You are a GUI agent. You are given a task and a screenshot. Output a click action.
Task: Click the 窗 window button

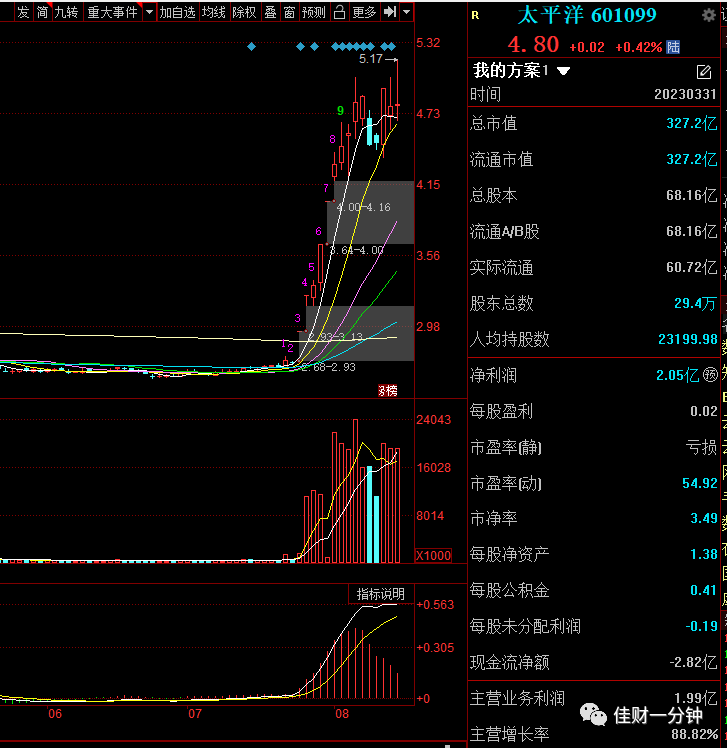pyautogui.click(x=289, y=12)
